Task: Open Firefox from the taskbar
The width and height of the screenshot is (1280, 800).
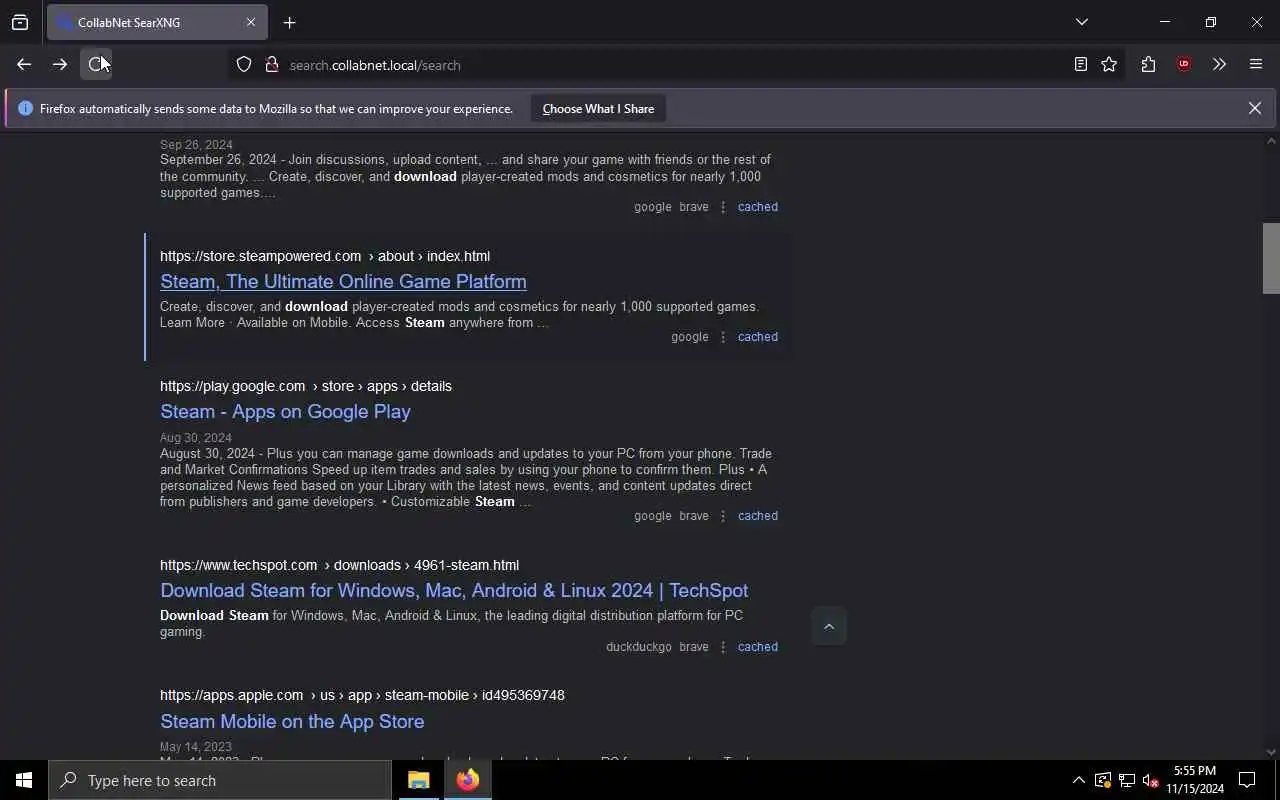Action: [467, 780]
